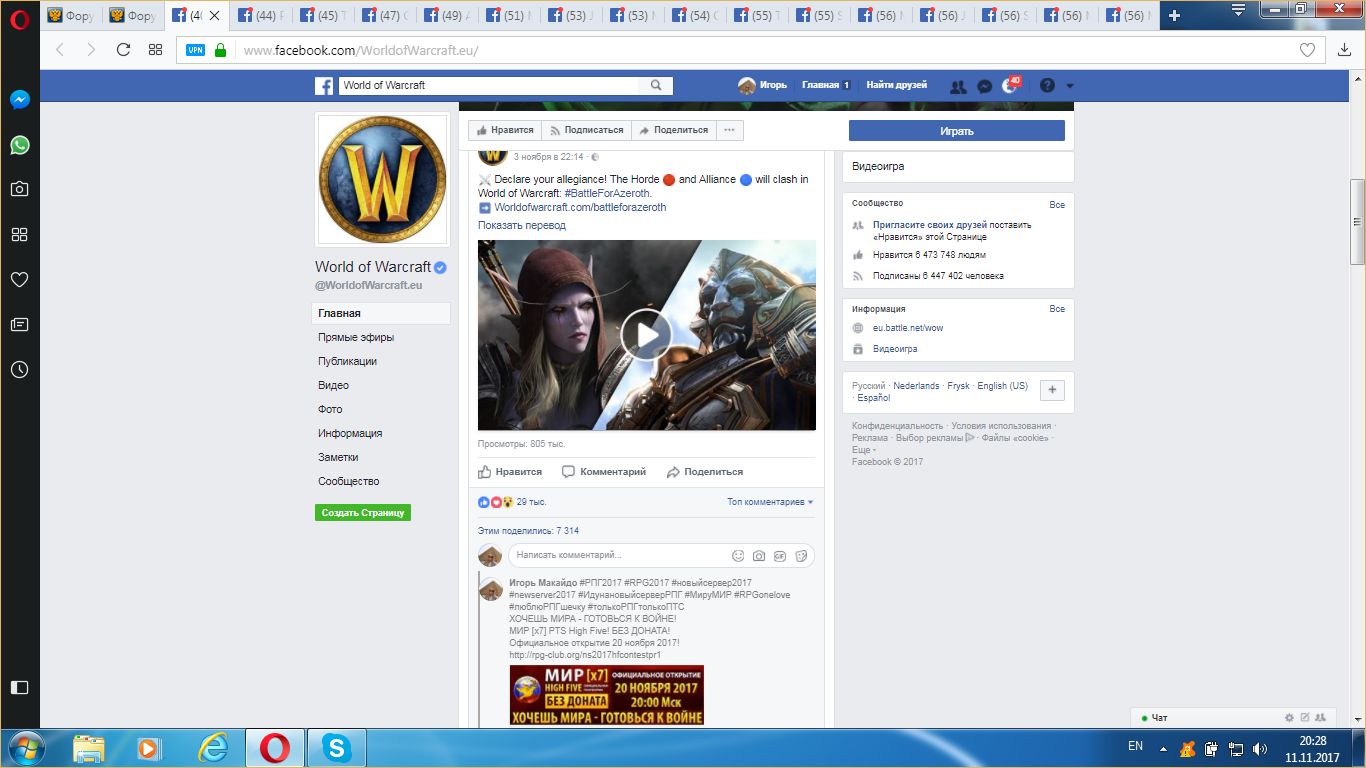Open WhatsApp in Opera sidebar
1366x768 pixels.
(19, 145)
